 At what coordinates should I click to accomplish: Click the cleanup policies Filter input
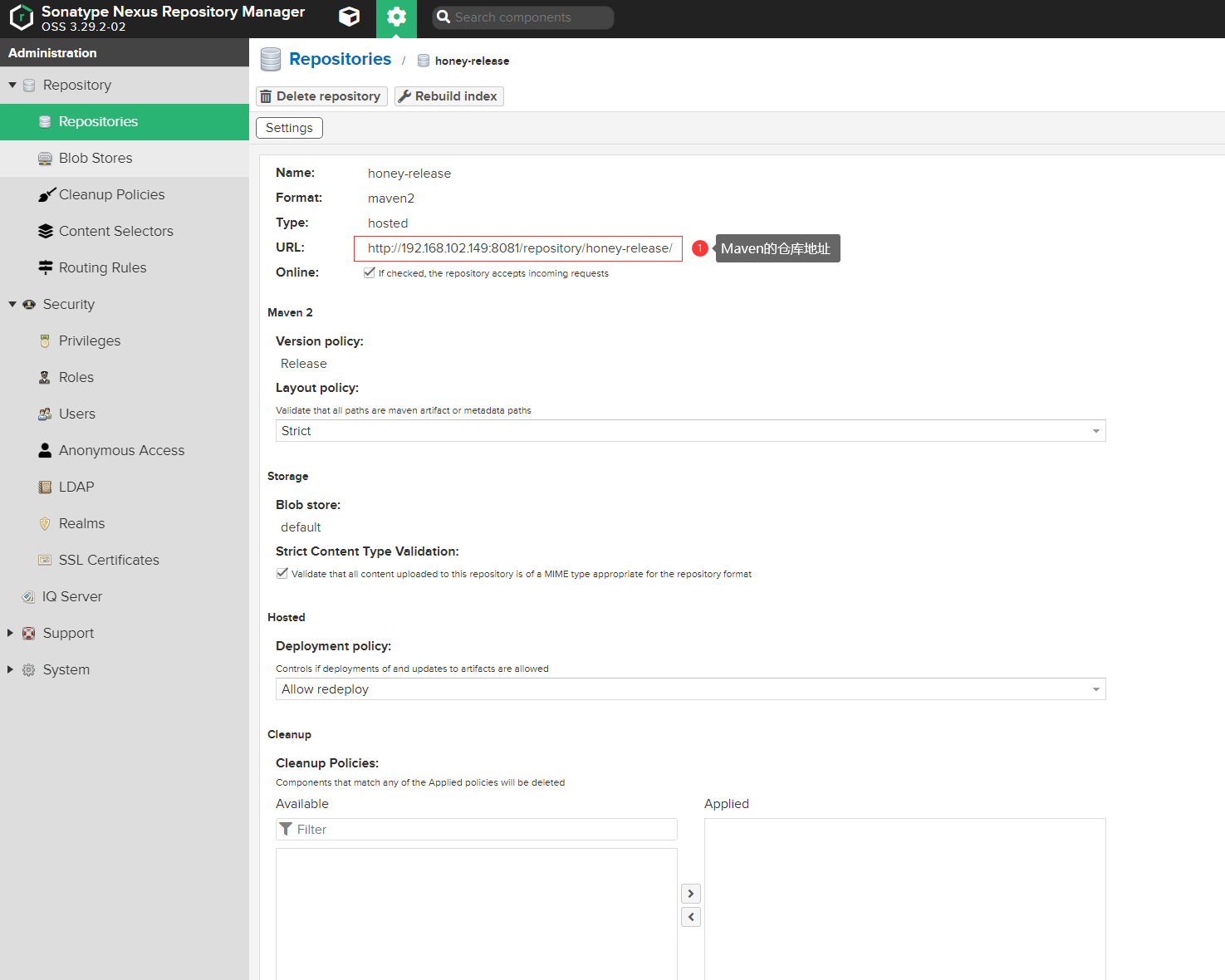pyautogui.click(x=477, y=829)
